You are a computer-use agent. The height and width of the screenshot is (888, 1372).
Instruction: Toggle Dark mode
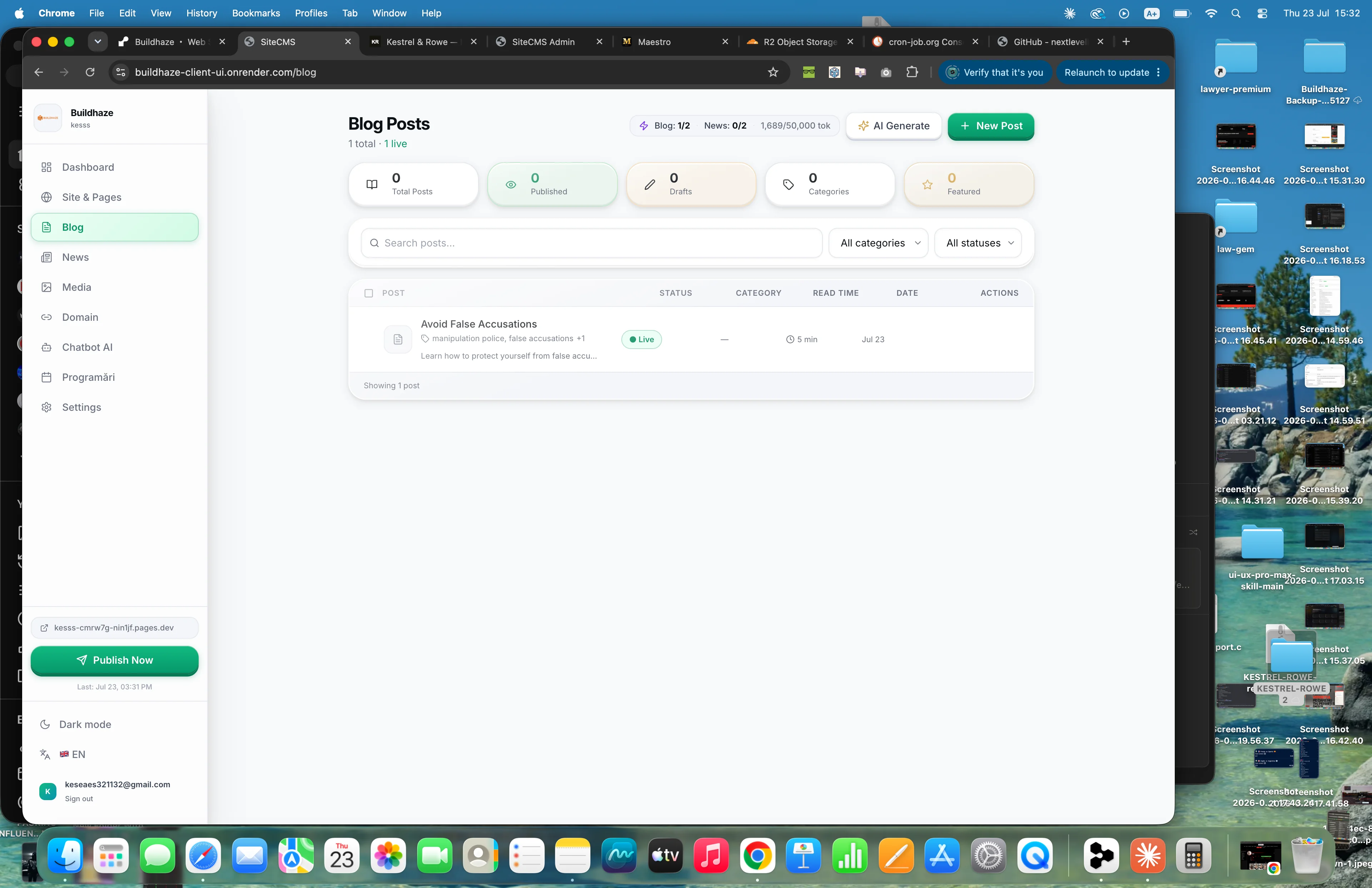[114, 724]
